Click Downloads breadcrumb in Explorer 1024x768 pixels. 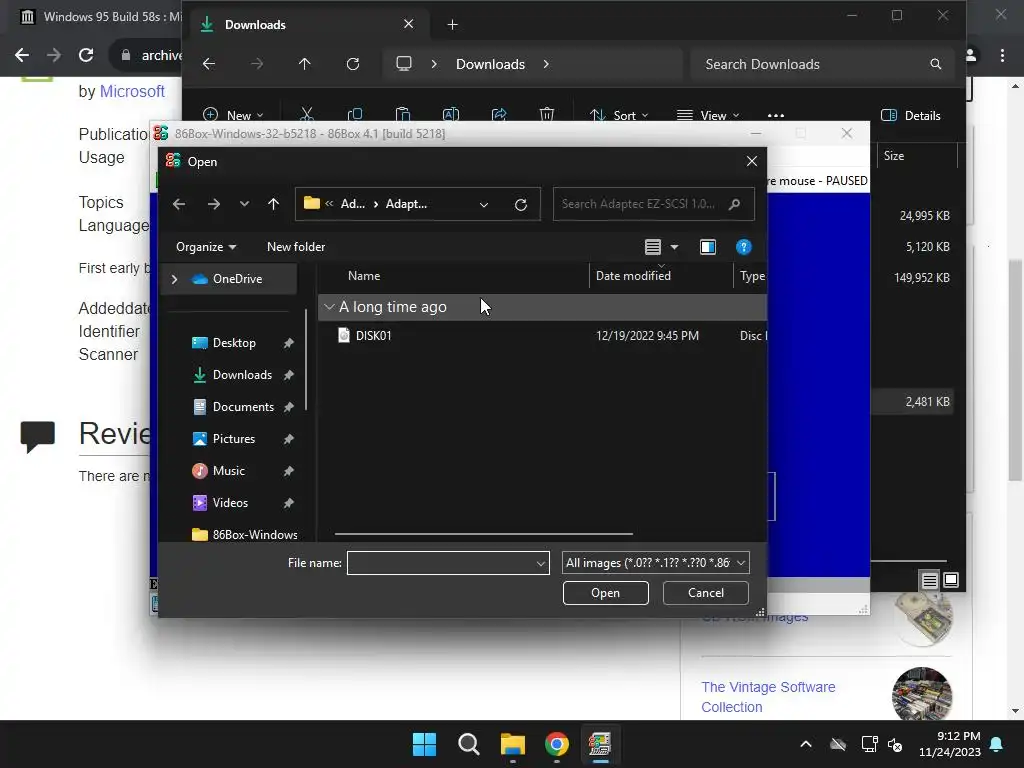490,64
